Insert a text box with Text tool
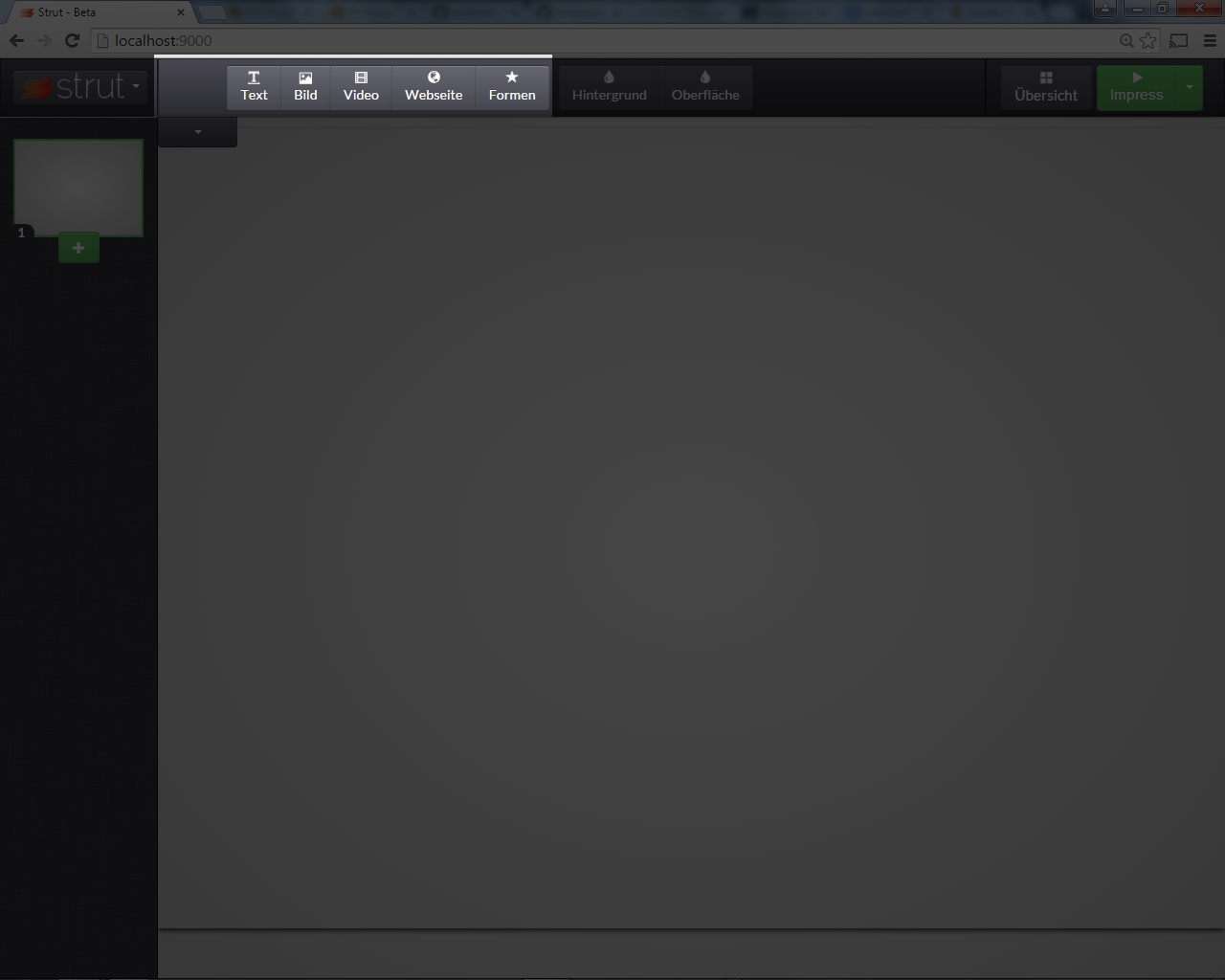The height and width of the screenshot is (980, 1225). coord(254,86)
